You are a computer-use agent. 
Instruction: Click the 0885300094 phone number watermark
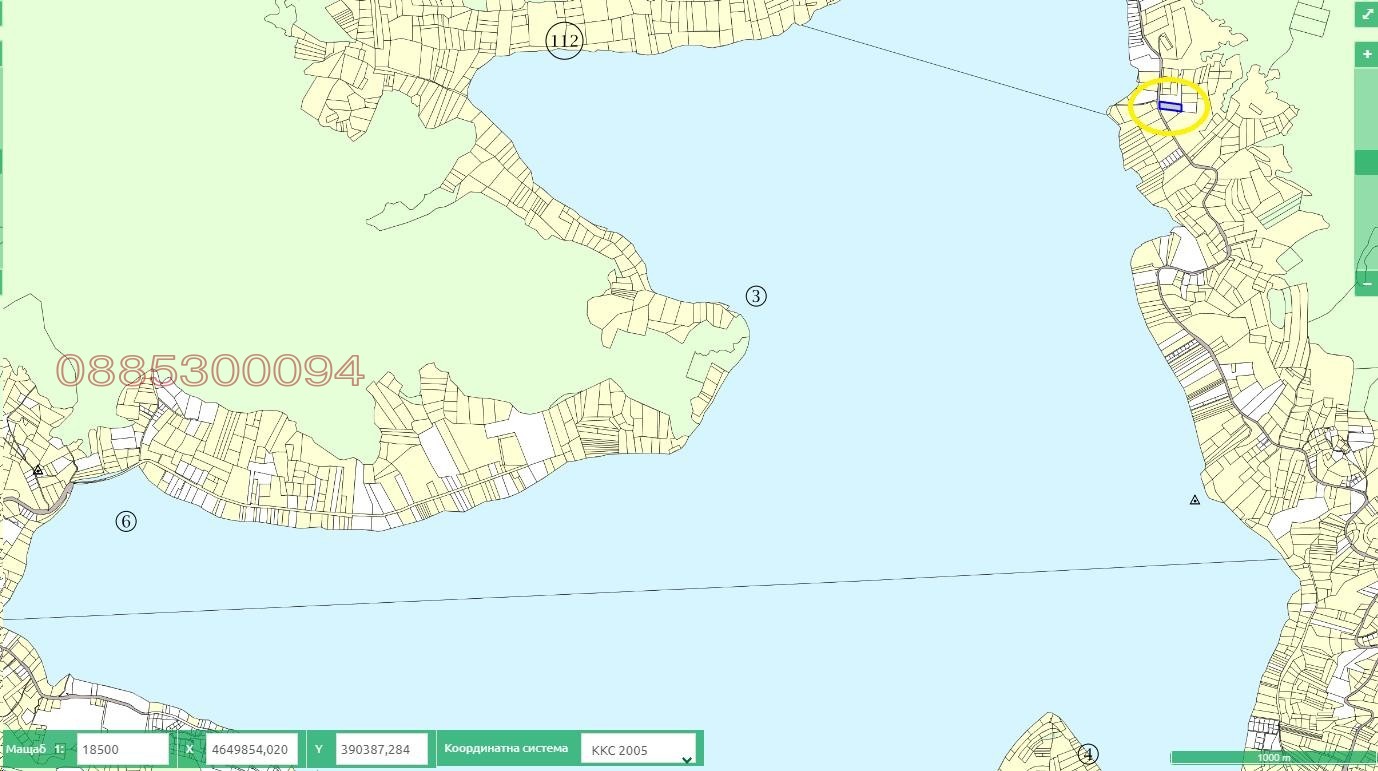point(210,371)
